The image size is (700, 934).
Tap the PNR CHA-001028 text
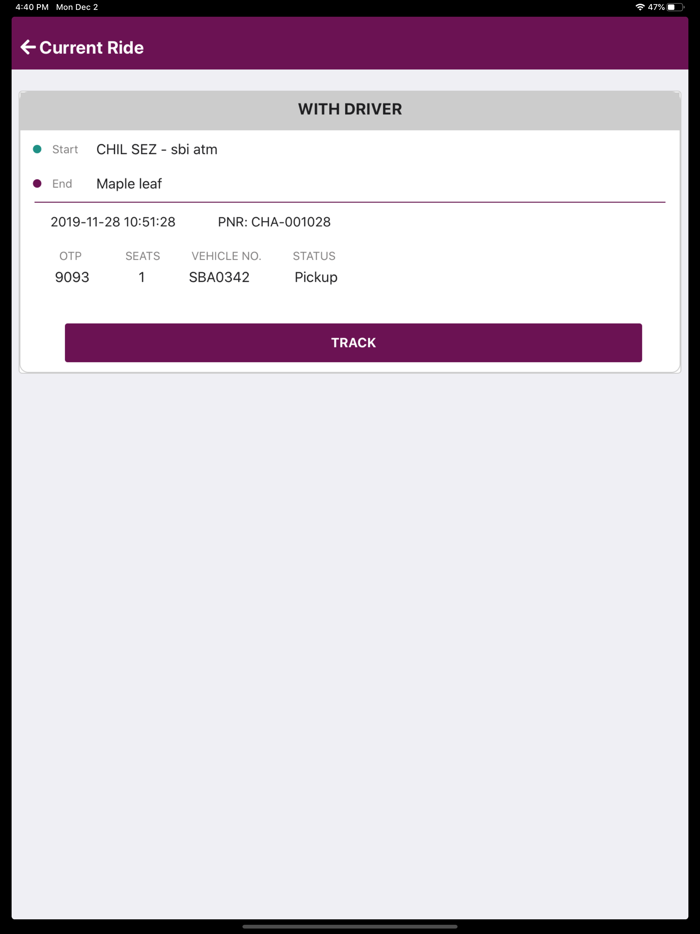click(x=274, y=222)
